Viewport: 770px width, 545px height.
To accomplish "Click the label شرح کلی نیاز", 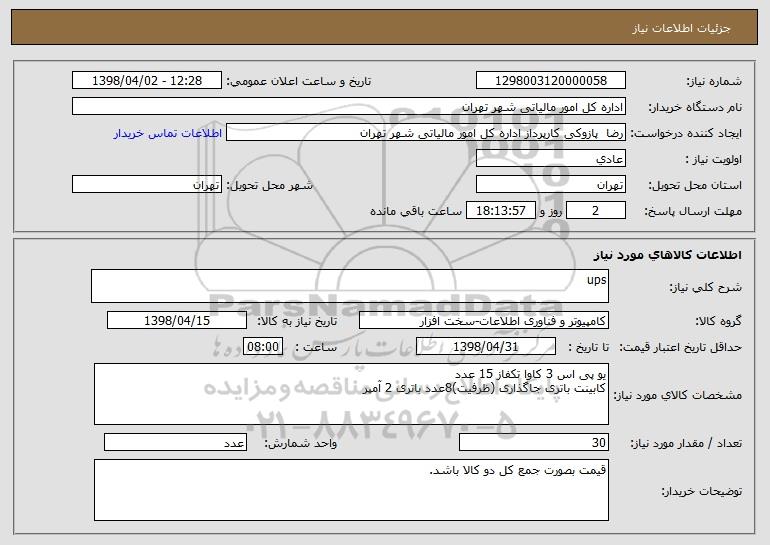I will click(x=706, y=287).
